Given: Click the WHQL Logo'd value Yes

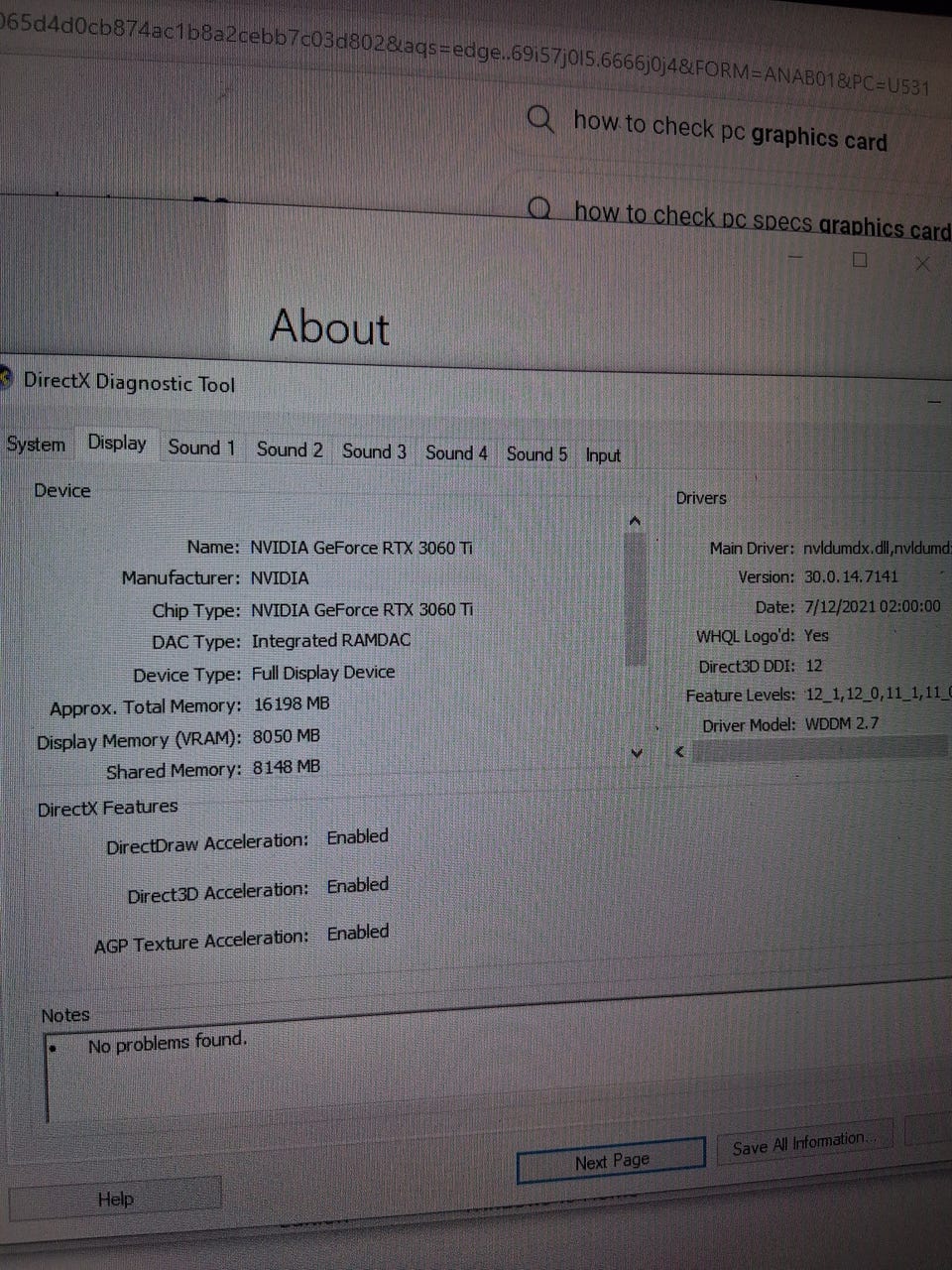Looking at the screenshot, I should pos(817,635).
